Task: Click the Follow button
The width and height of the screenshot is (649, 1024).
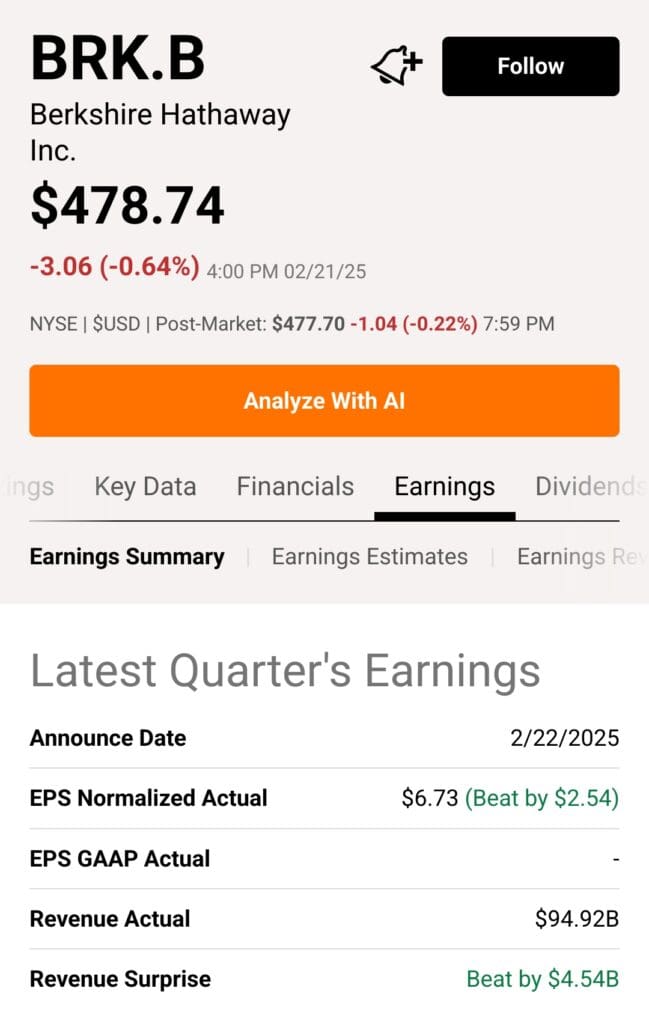Action: [530, 66]
